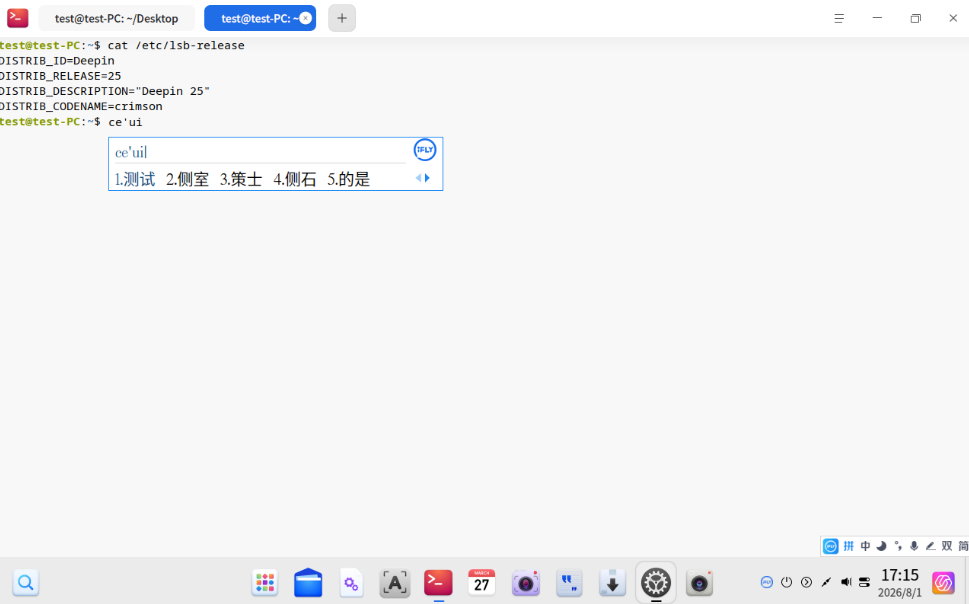Choose candidate 5 的是
Image resolution: width=969 pixels, height=604 pixels.
pyautogui.click(x=349, y=179)
